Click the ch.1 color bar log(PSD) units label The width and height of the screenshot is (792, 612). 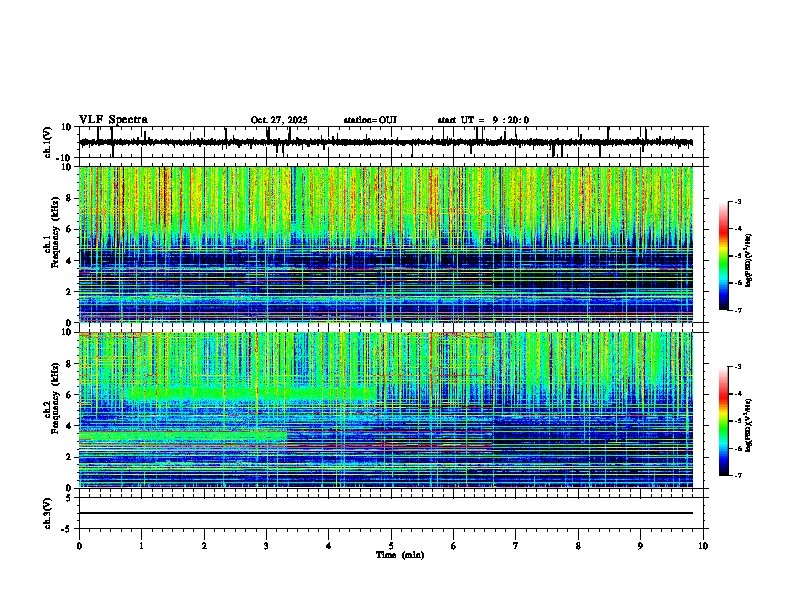[750, 261]
